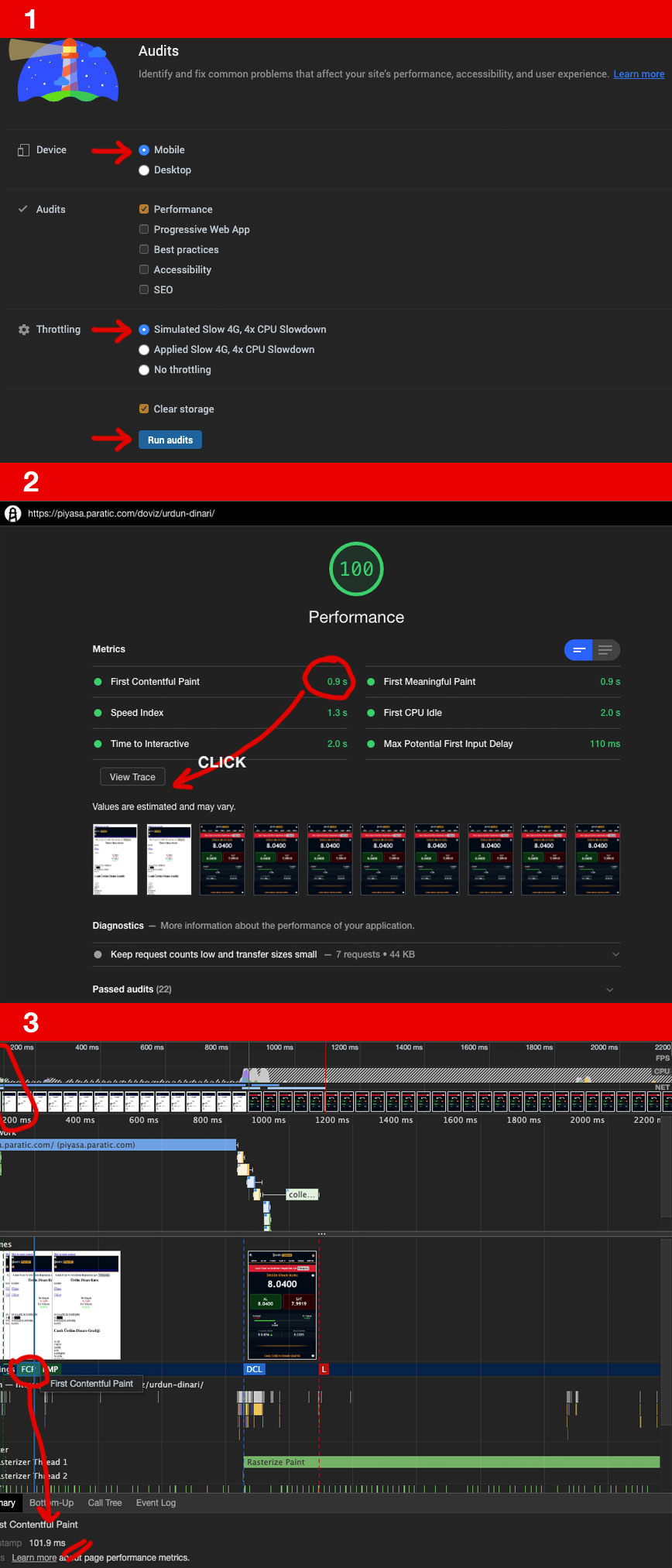Expand Keep request counts low audit
Screen dimensions: 672x1568
tap(356, 954)
